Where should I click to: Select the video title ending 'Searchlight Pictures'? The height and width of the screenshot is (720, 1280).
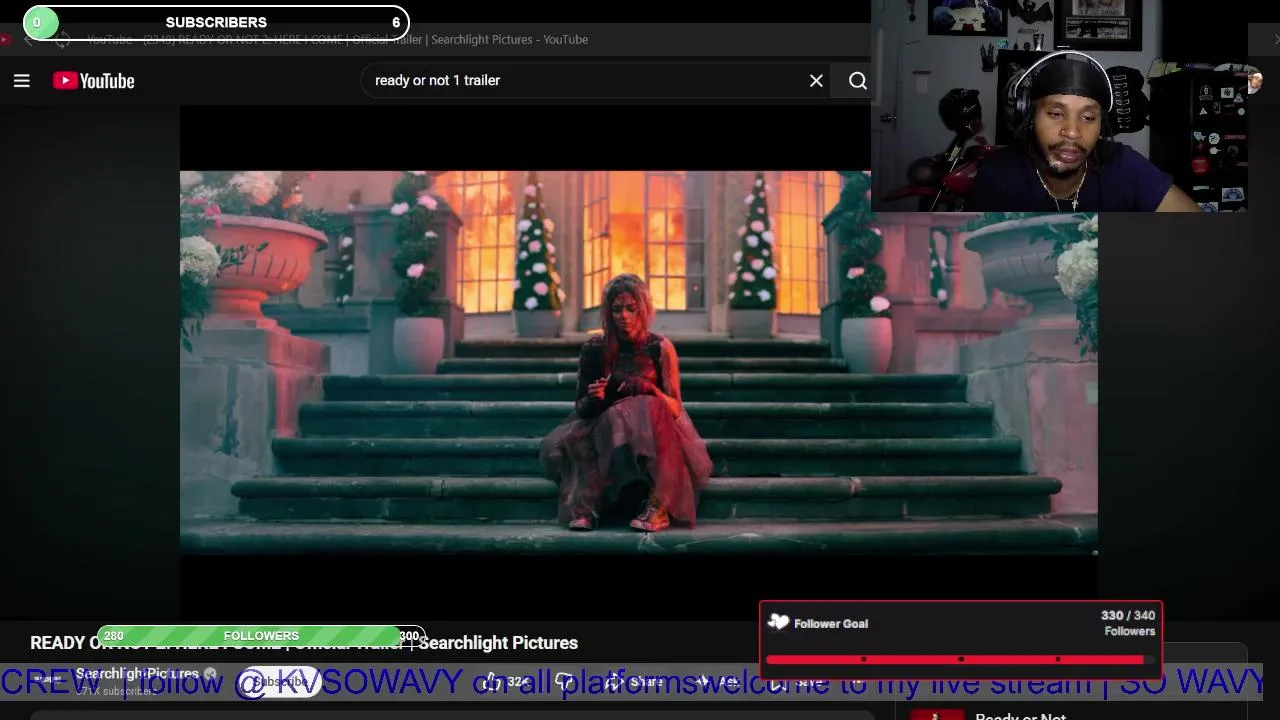pos(304,643)
